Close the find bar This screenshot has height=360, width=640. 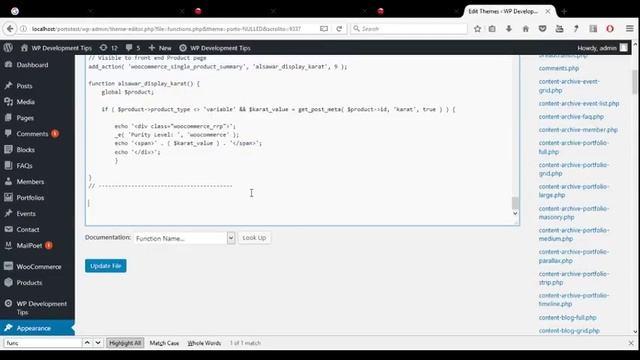click(x=631, y=343)
